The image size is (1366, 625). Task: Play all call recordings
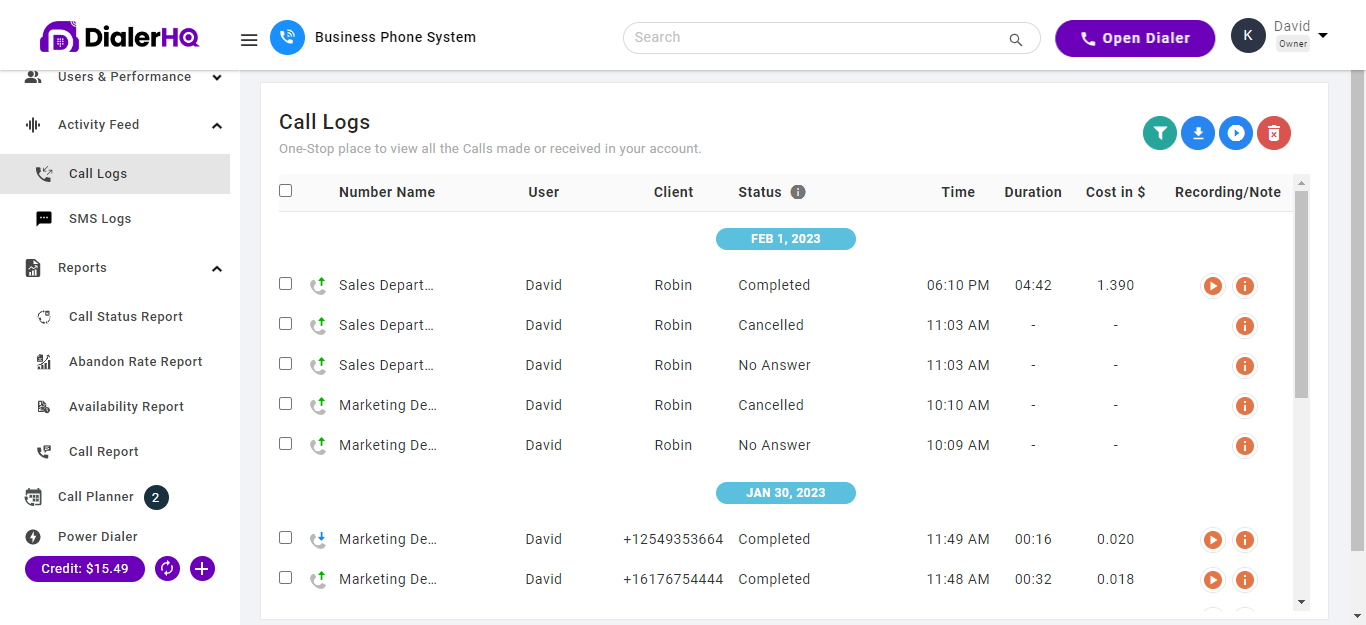click(1235, 132)
